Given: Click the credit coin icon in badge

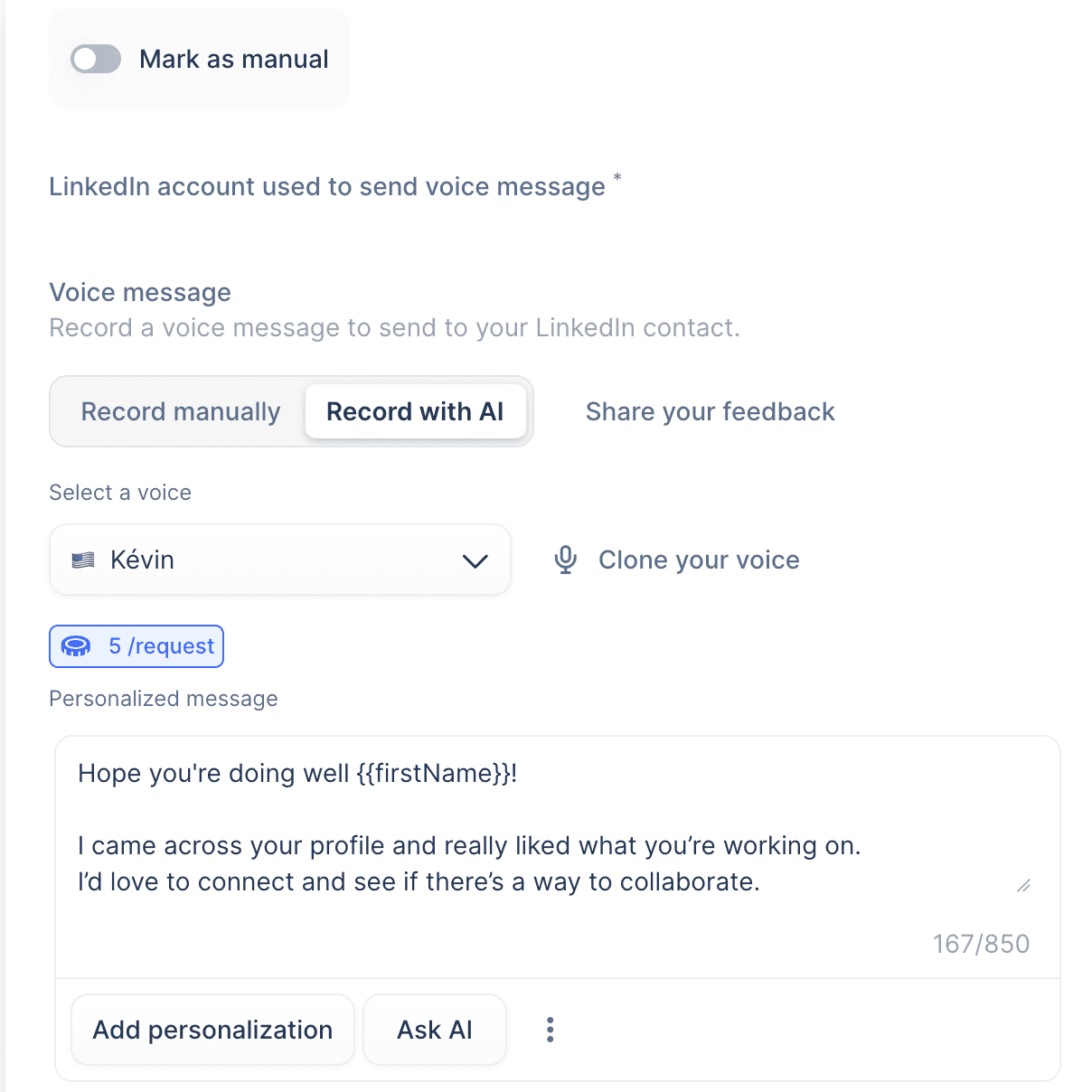Looking at the screenshot, I should (76, 646).
